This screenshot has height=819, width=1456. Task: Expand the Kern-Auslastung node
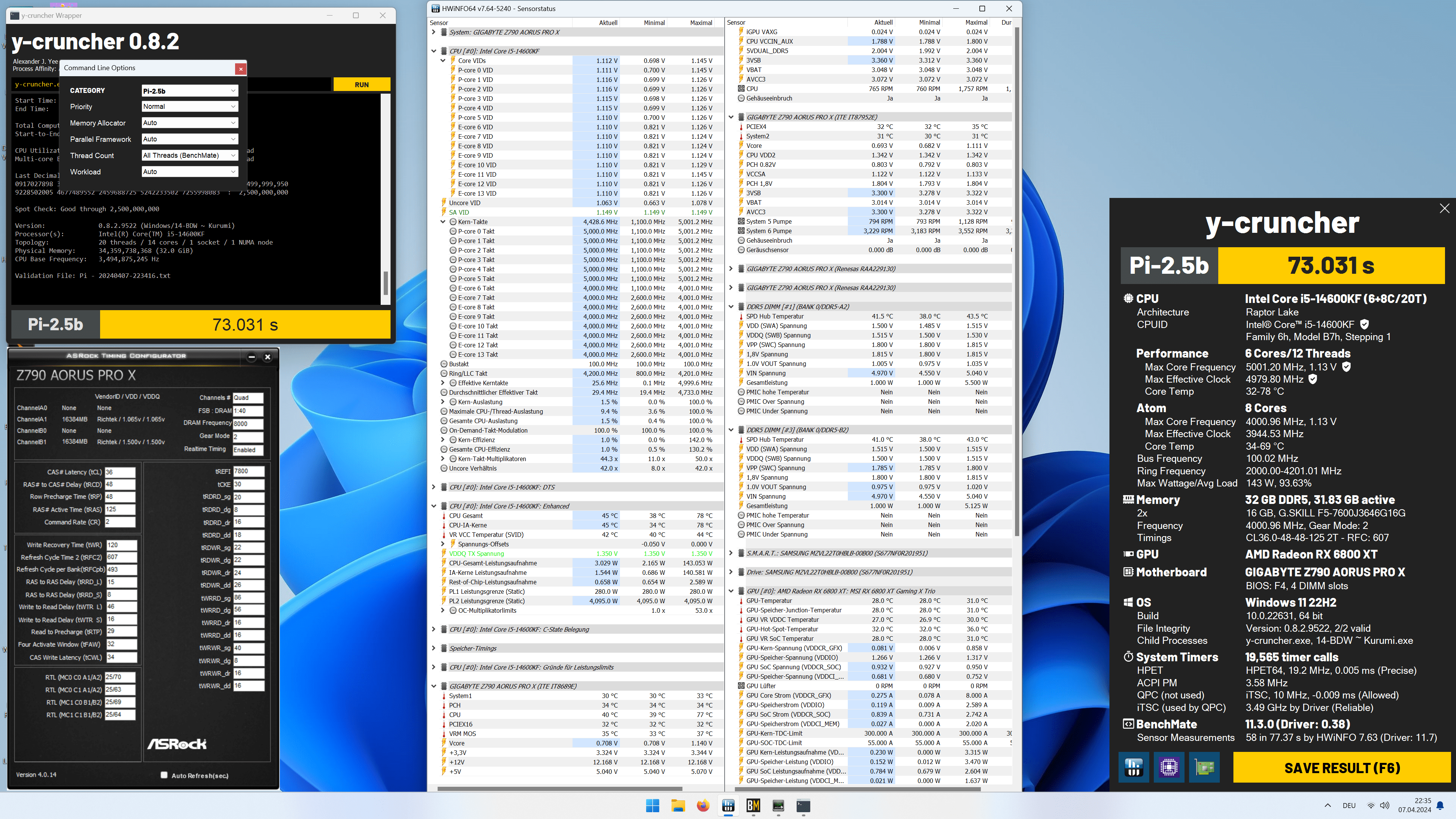(x=443, y=402)
